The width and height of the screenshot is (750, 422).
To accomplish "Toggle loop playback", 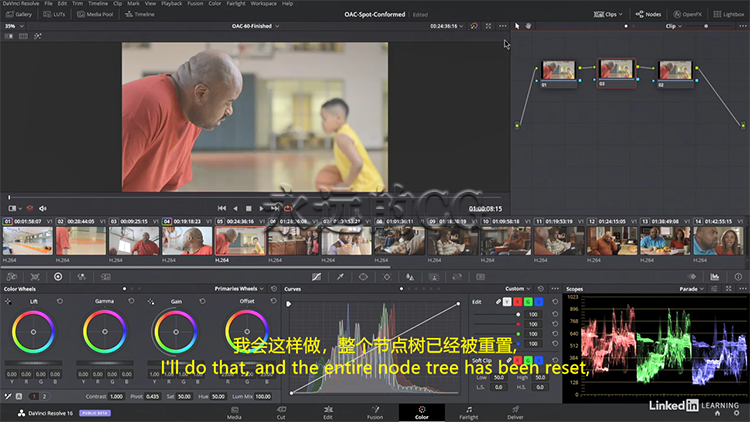I will click(x=288, y=208).
